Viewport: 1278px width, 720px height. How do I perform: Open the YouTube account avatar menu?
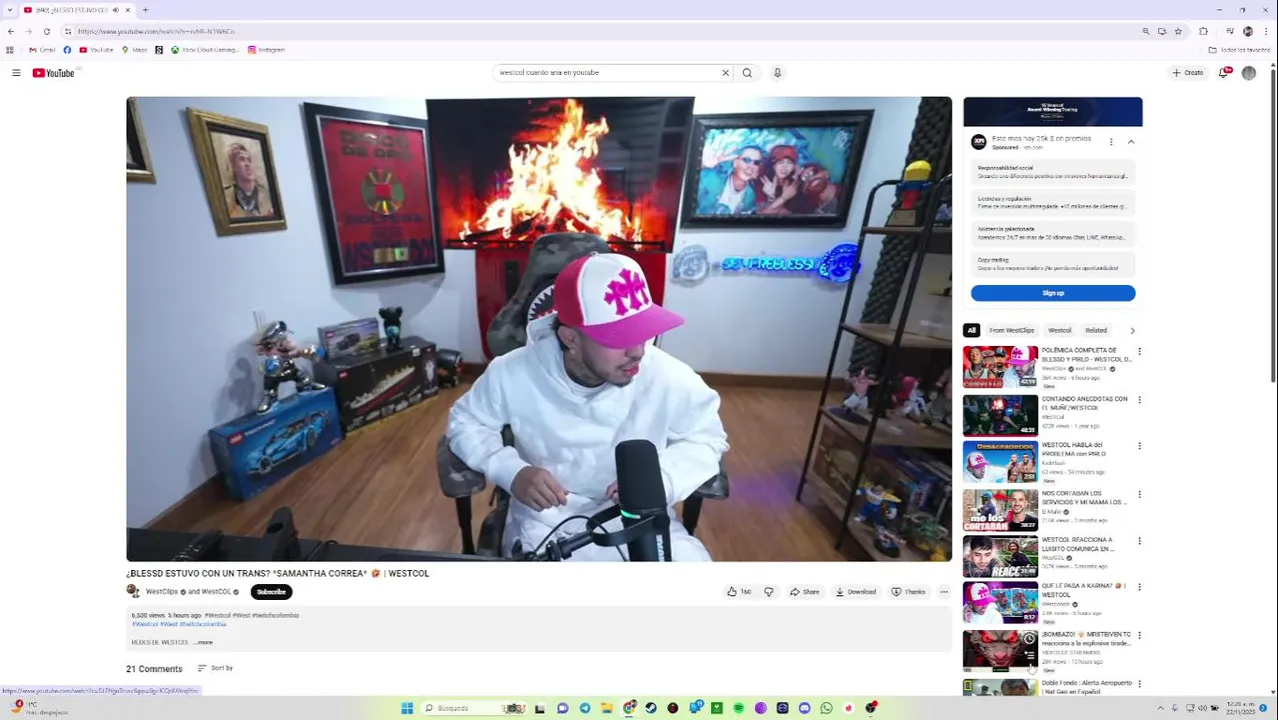(1248, 73)
